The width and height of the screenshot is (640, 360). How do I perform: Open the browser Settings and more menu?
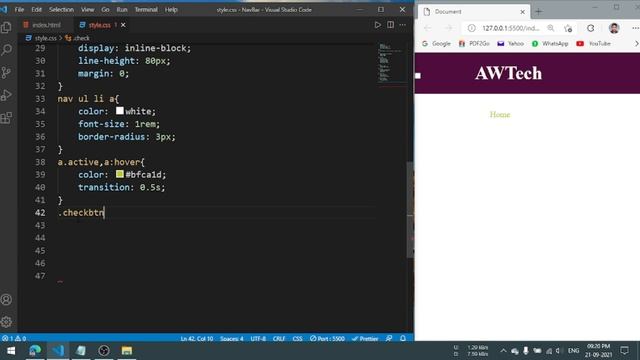(635, 28)
